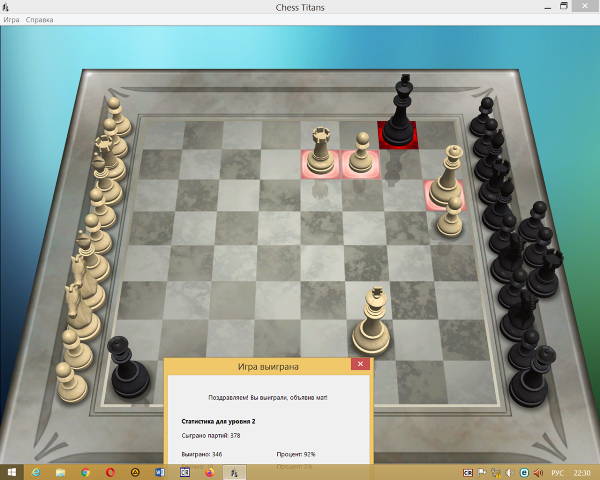Open the Справка menu
This screenshot has height=480, width=600.
click(x=40, y=20)
